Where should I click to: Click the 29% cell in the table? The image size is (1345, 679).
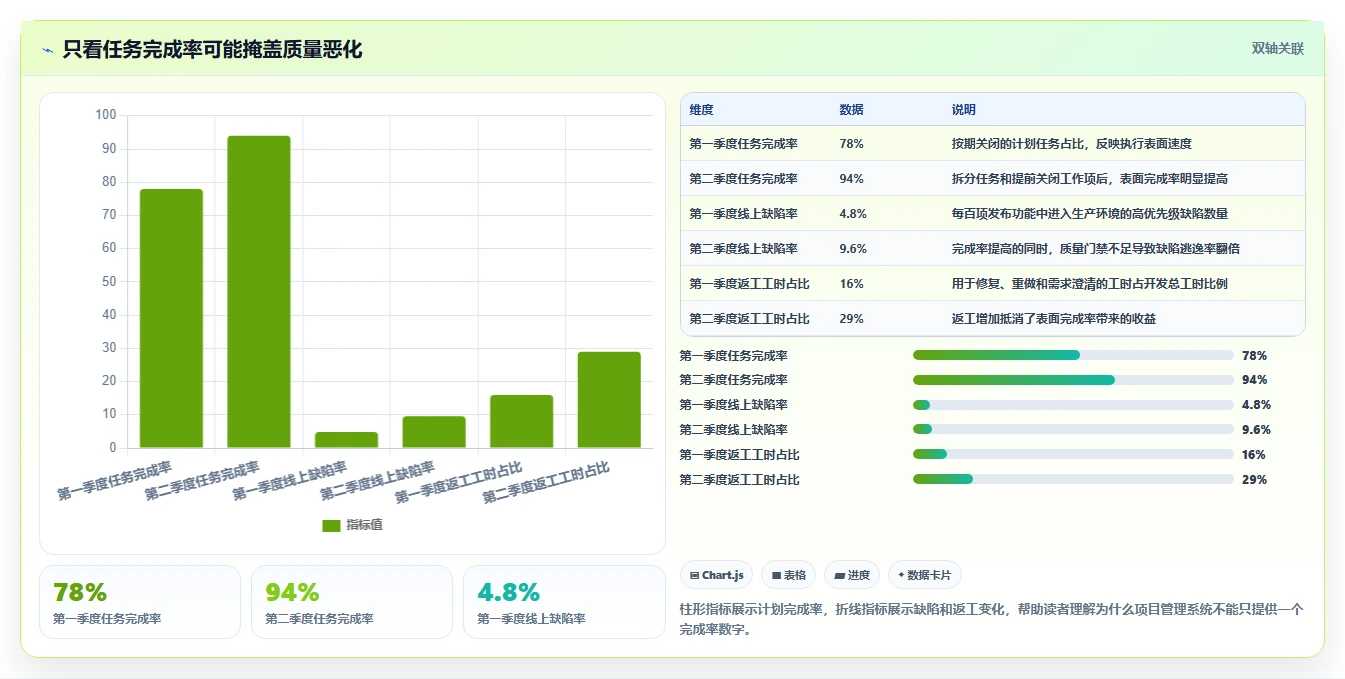[852, 319]
